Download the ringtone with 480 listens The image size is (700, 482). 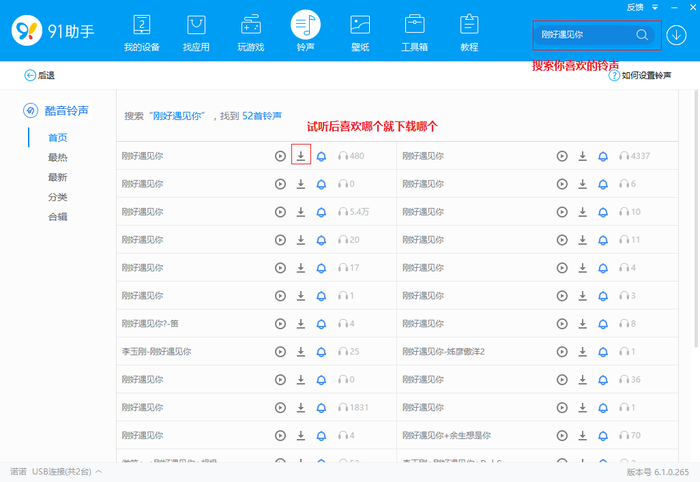[301, 156]
